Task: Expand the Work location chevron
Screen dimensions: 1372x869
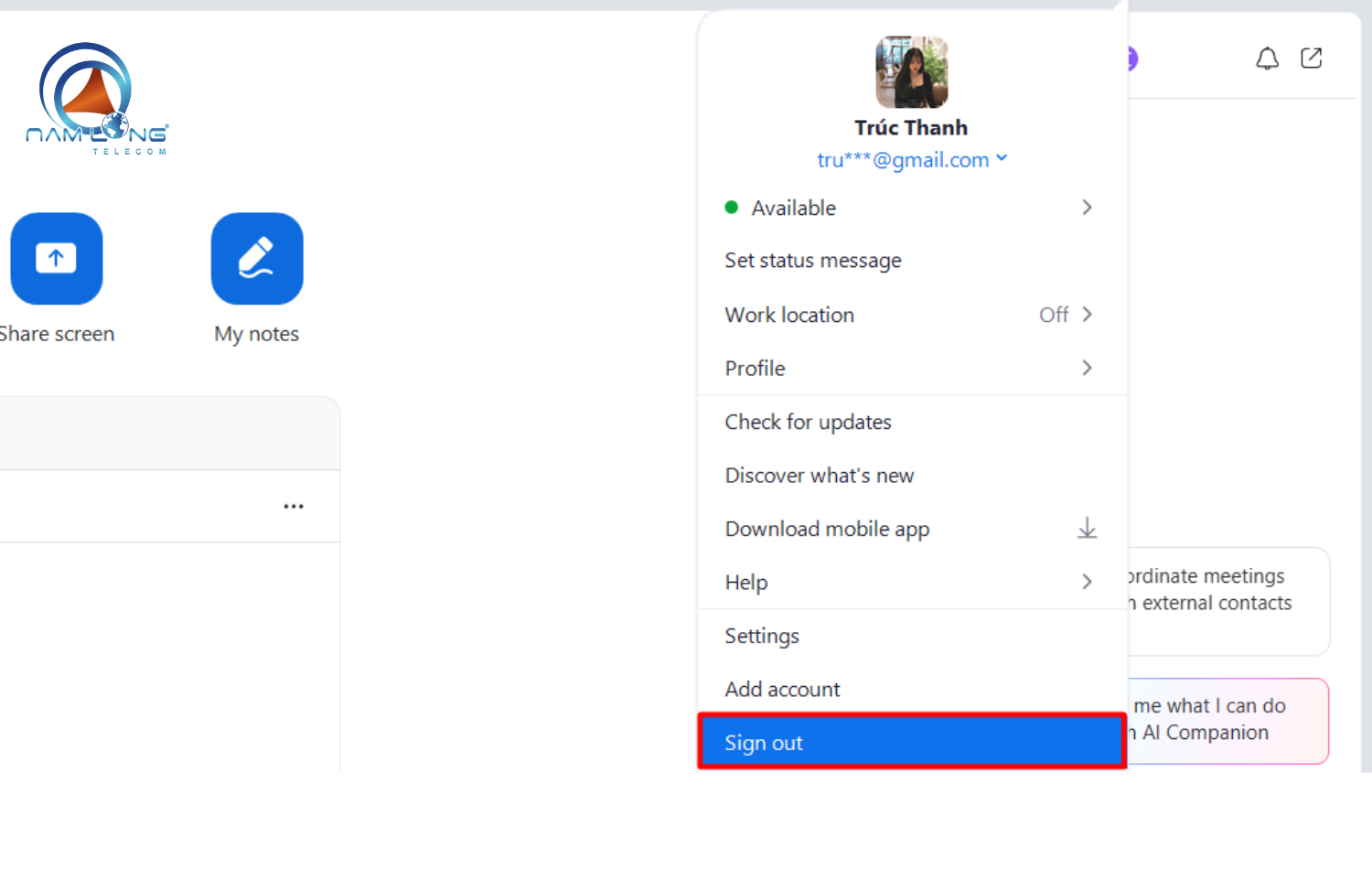Action: coord(1087,315)
